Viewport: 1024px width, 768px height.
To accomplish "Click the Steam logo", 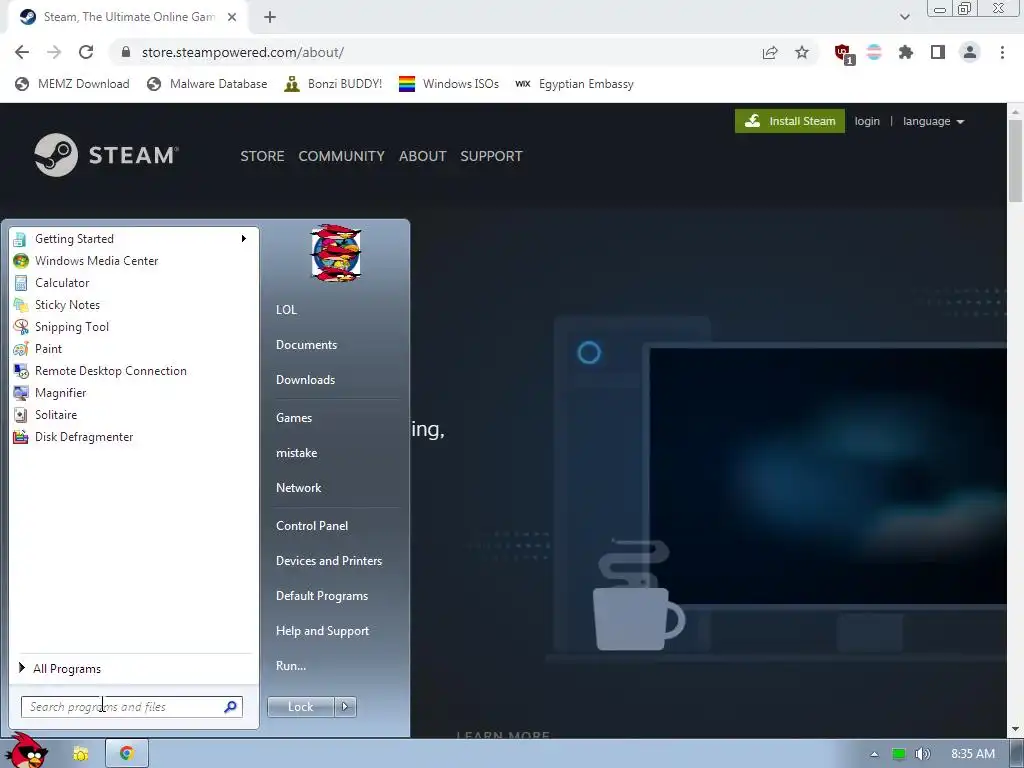I will click(106, 155).
